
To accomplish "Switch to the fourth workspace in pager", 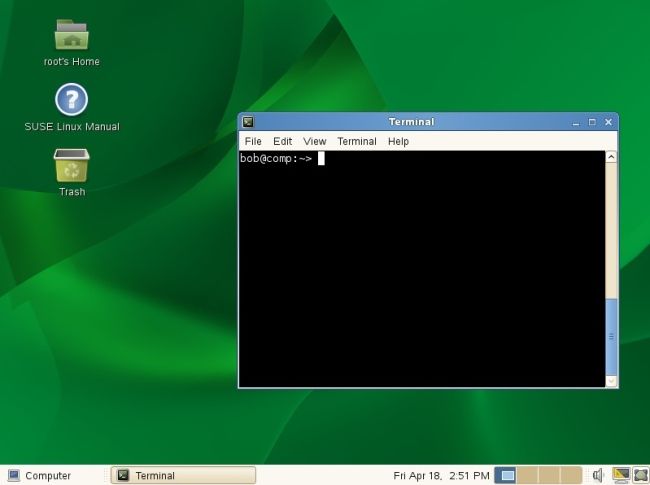I will [x=571, y=475].
